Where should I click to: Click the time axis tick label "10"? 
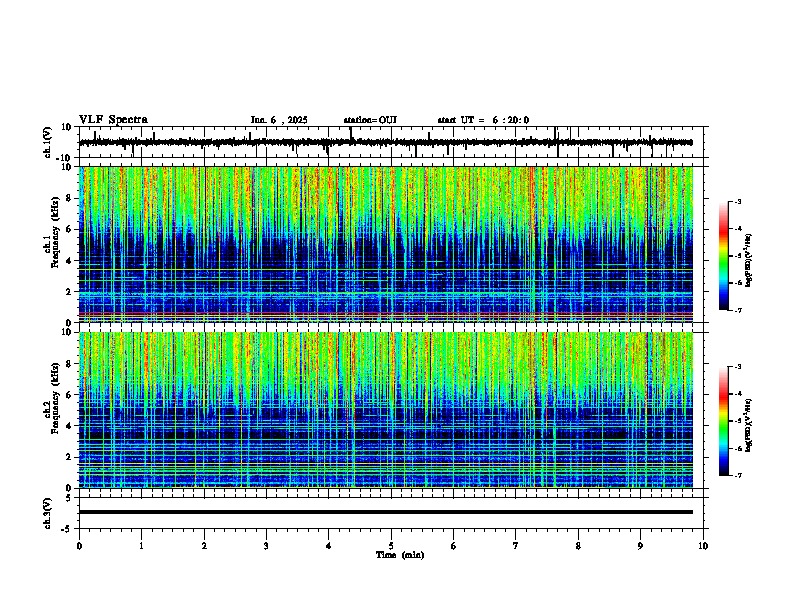tap(703, 546)
